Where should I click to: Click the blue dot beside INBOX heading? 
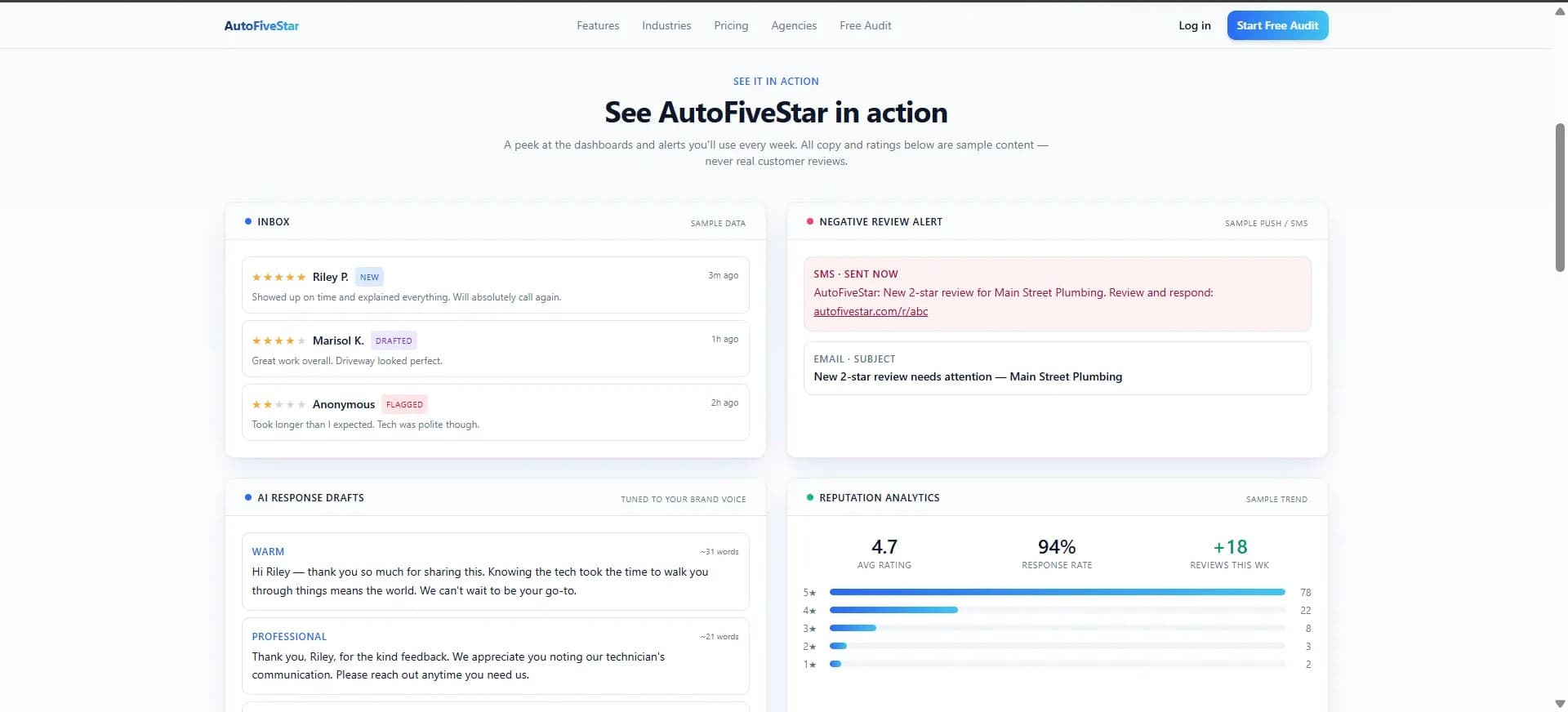click(248, 221)
